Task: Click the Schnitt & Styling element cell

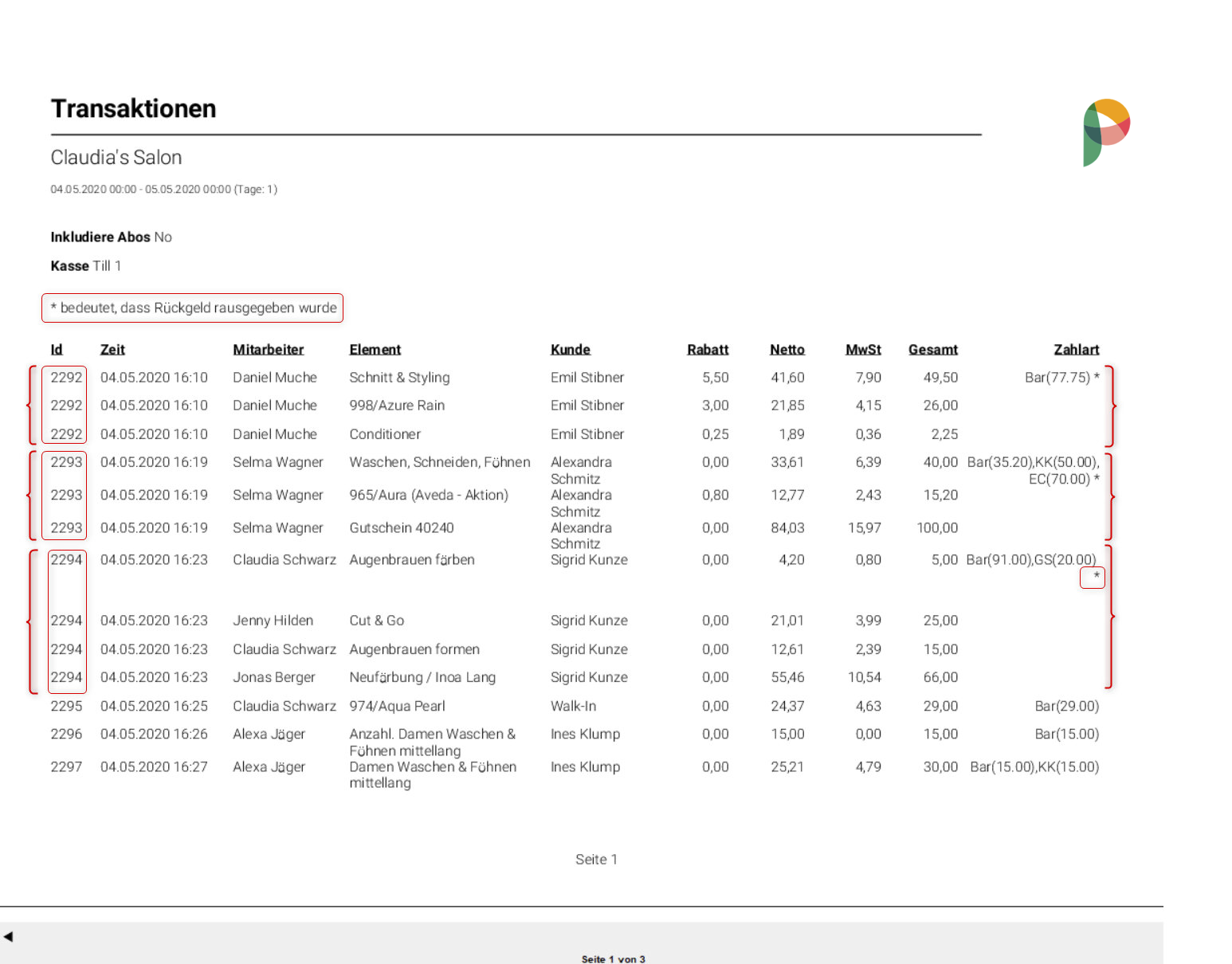Action: [399, 378]
